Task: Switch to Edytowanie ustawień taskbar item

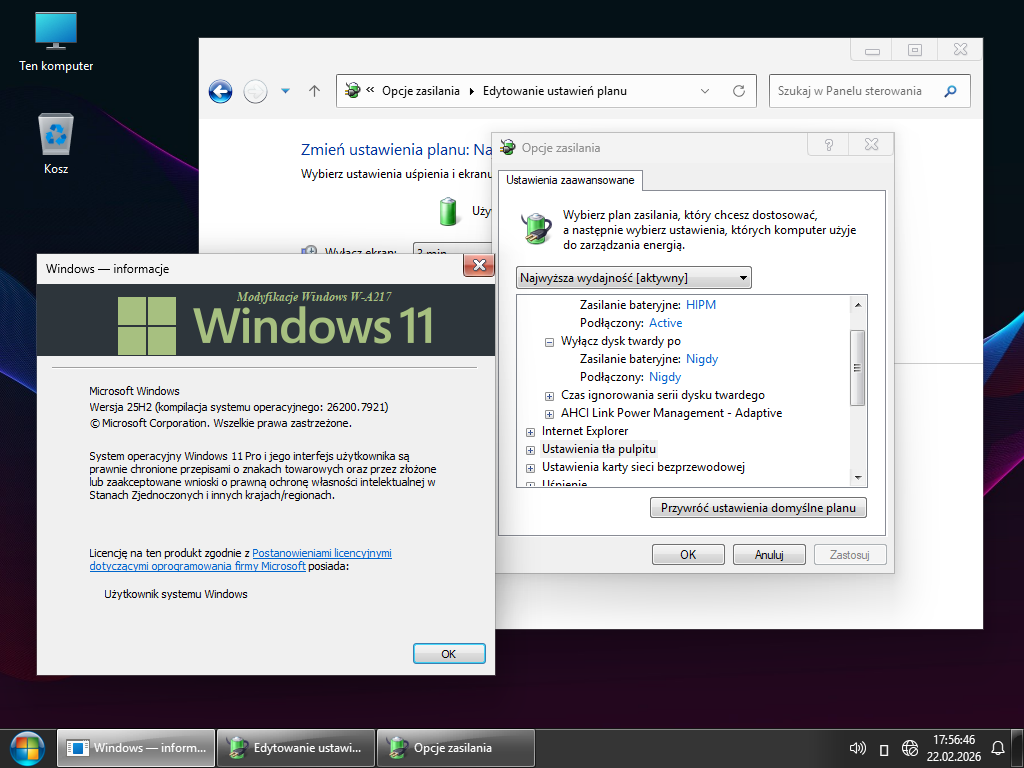Action: 296,748
